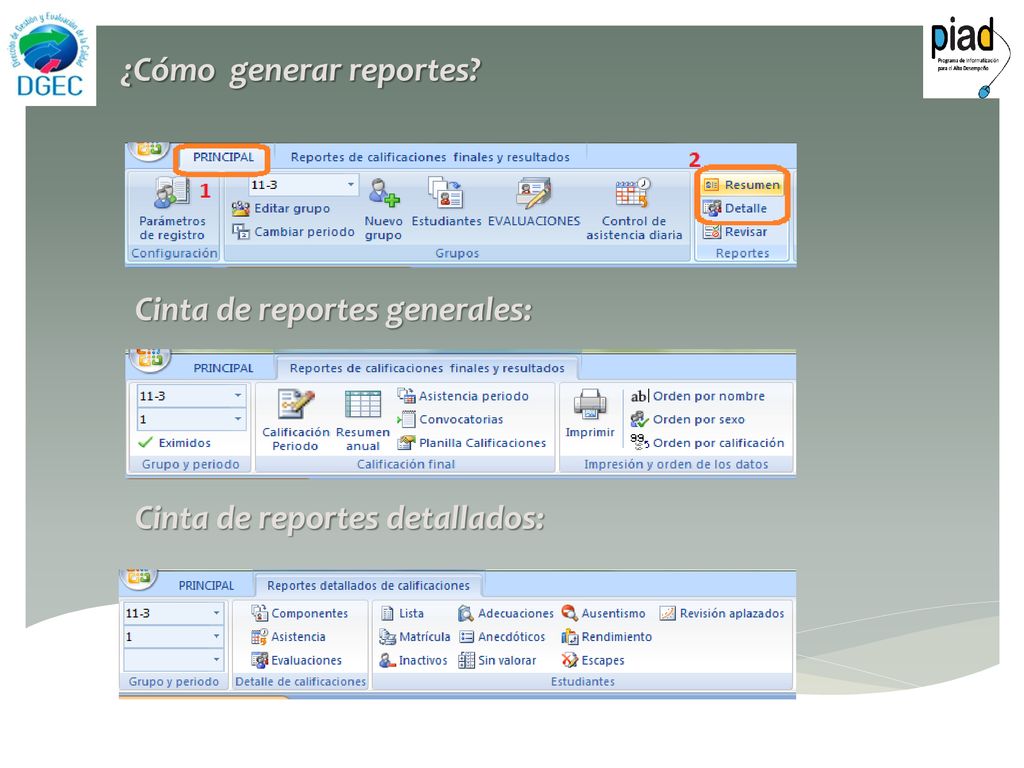Toggle the Eximidos checkmark option

point(174,443)
